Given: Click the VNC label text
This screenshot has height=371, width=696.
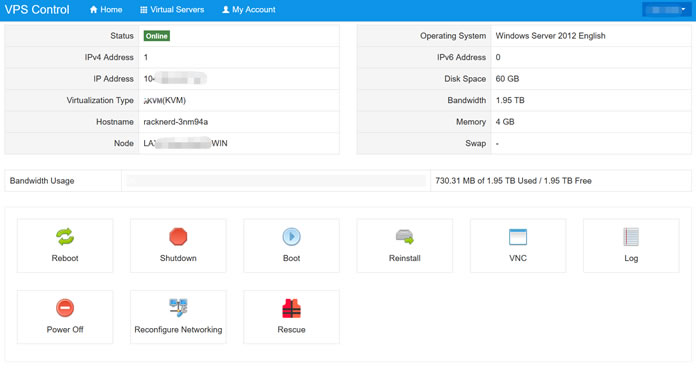Looking at the screenshot, I should [x=518, y=258].
